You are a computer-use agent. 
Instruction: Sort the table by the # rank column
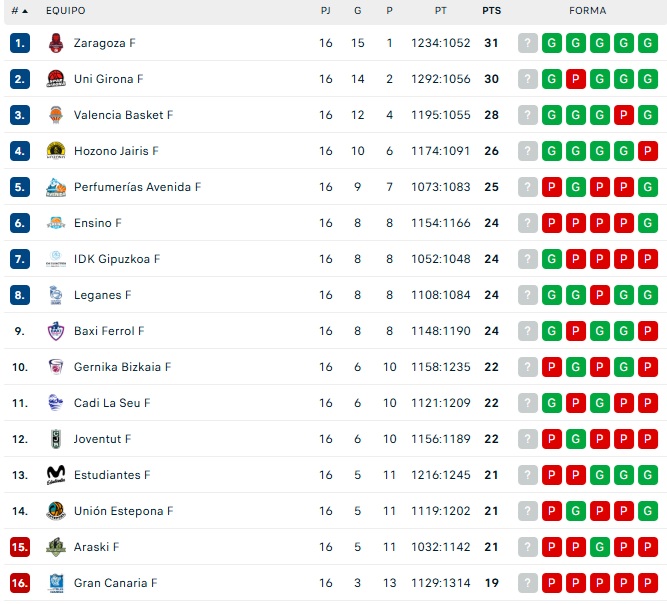19,10
